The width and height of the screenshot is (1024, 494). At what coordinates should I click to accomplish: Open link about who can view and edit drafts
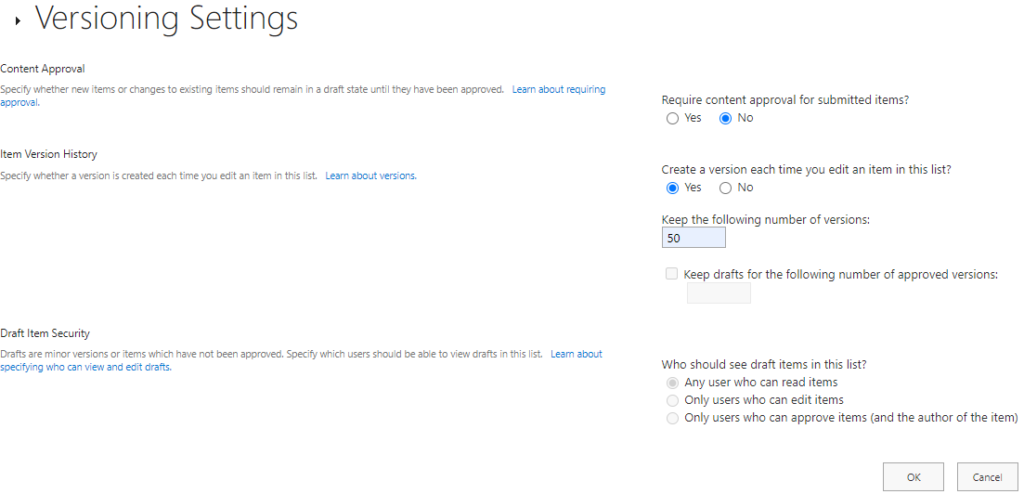coord(85,367)
